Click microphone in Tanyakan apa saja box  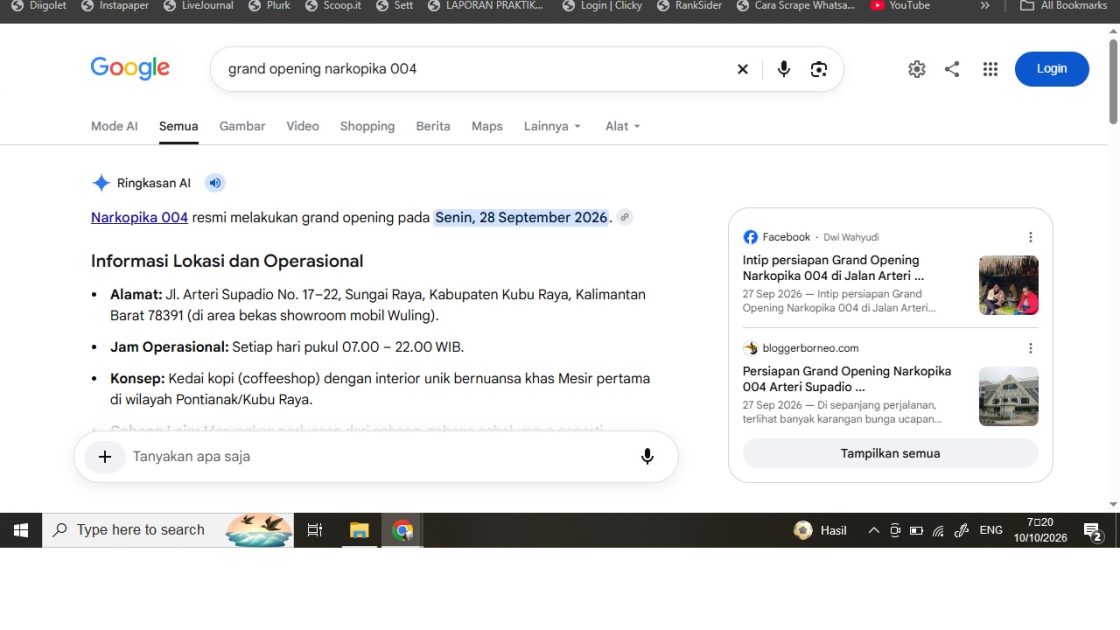click(647, 456)
